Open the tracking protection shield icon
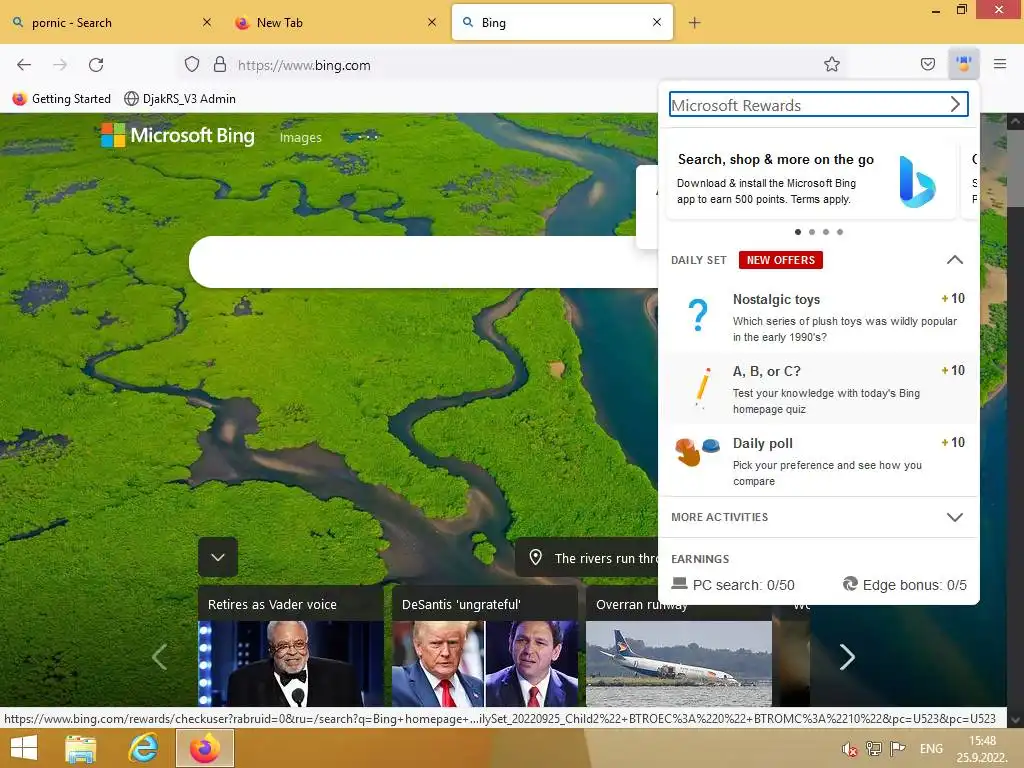 point(191,64)
